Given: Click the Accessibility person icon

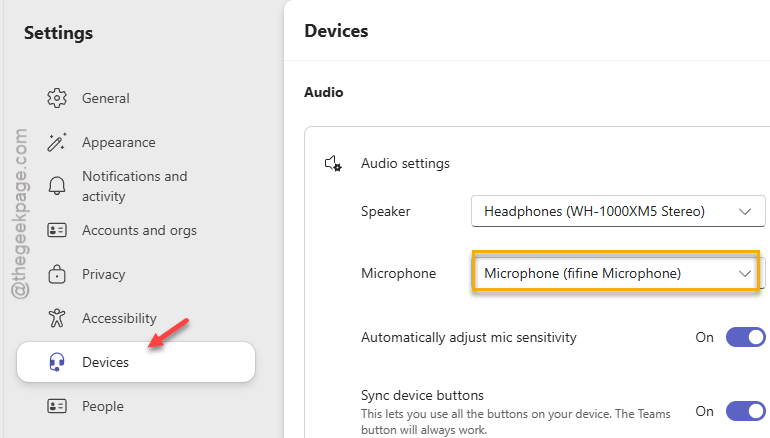Looking at the screenshot, I should tap(57, 318).
